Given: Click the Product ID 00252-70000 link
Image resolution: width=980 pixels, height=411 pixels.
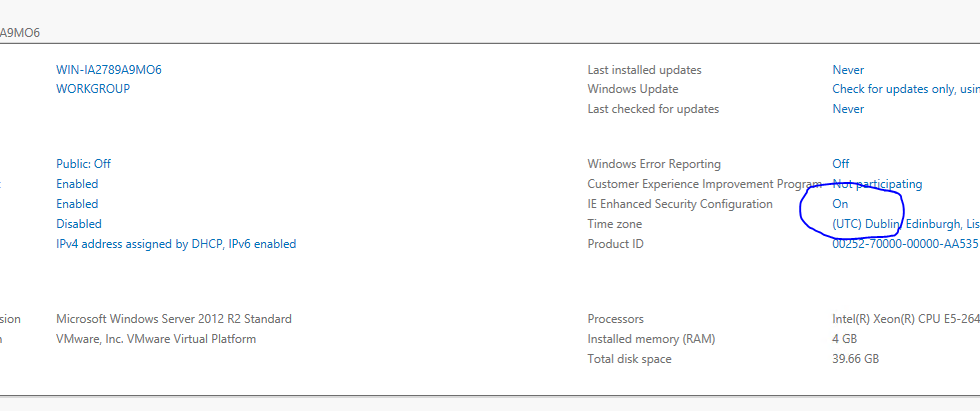Looking at the screenshot, I should [x=906, y=244].
